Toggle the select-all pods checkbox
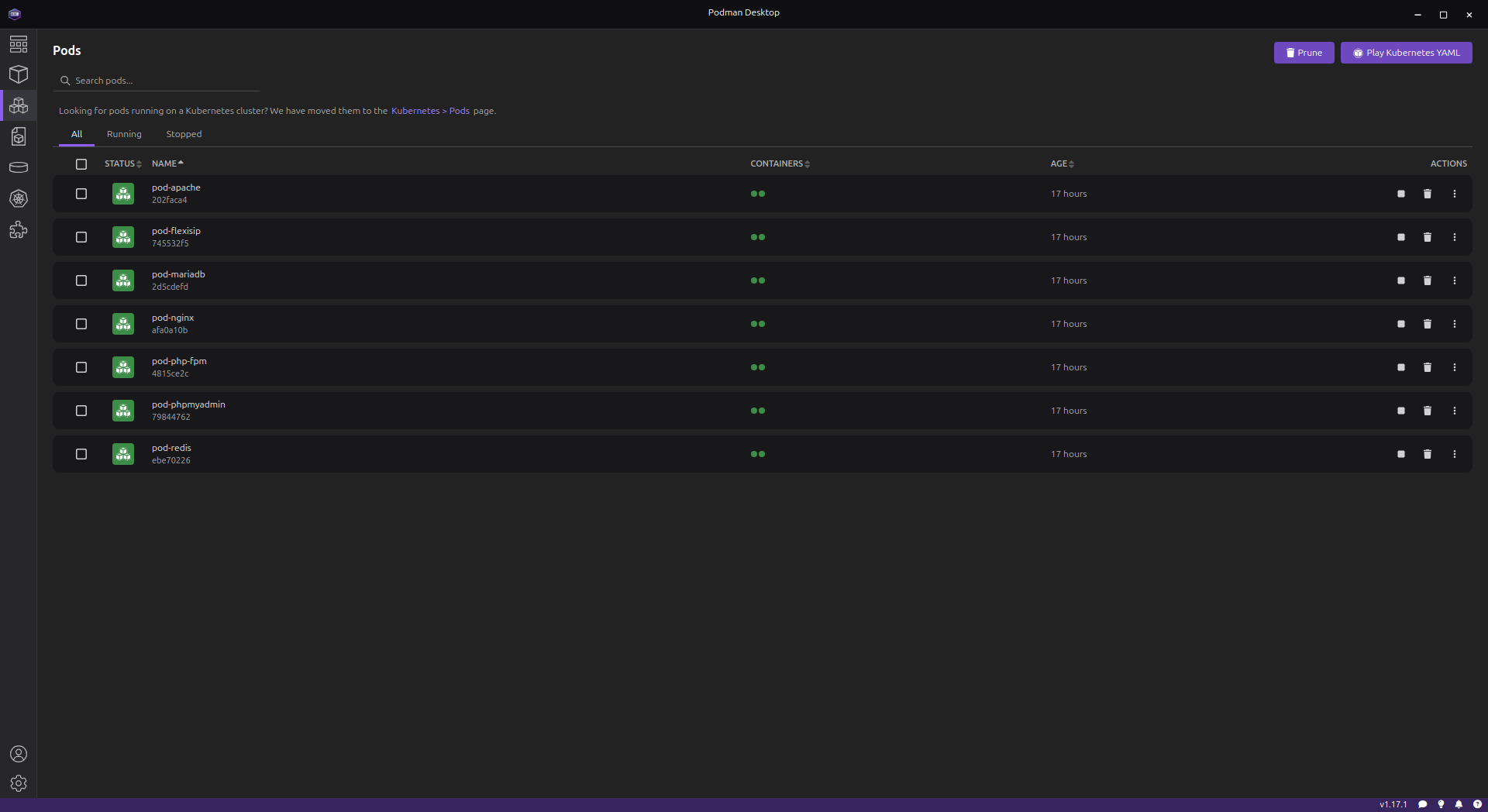1488x812 pixels. pyautogui.click(x=81, y=163)
